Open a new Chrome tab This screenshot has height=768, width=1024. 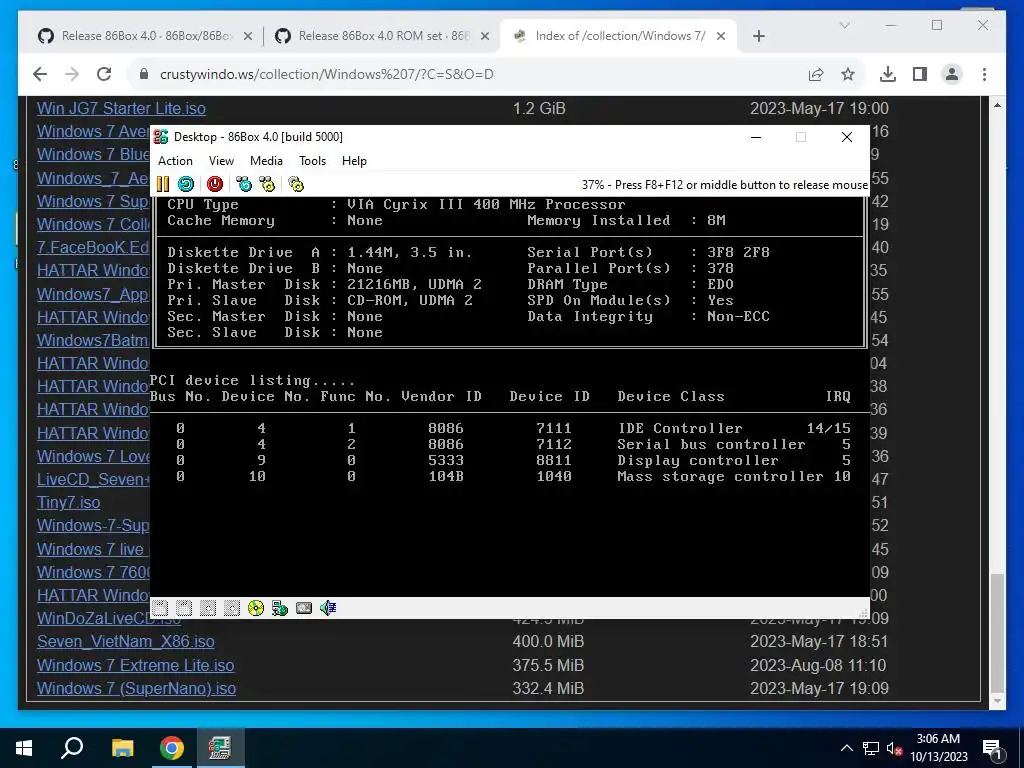pos(759,37)
